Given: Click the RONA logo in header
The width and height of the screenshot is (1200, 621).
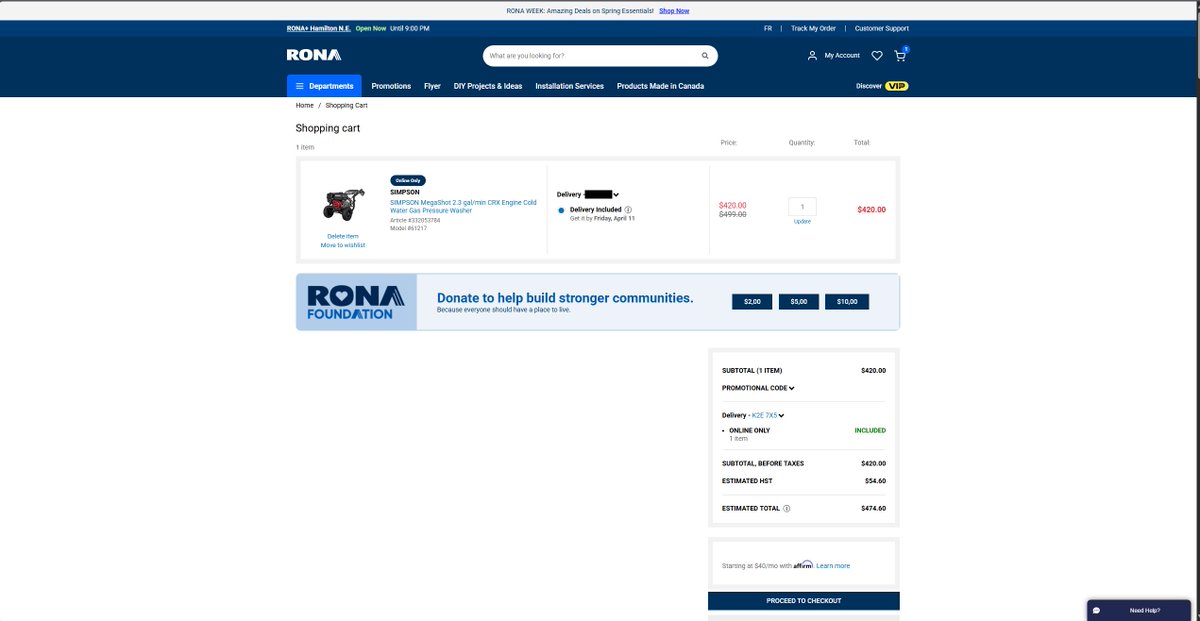Looking at the screenshot, I should [x=314, y=55].
